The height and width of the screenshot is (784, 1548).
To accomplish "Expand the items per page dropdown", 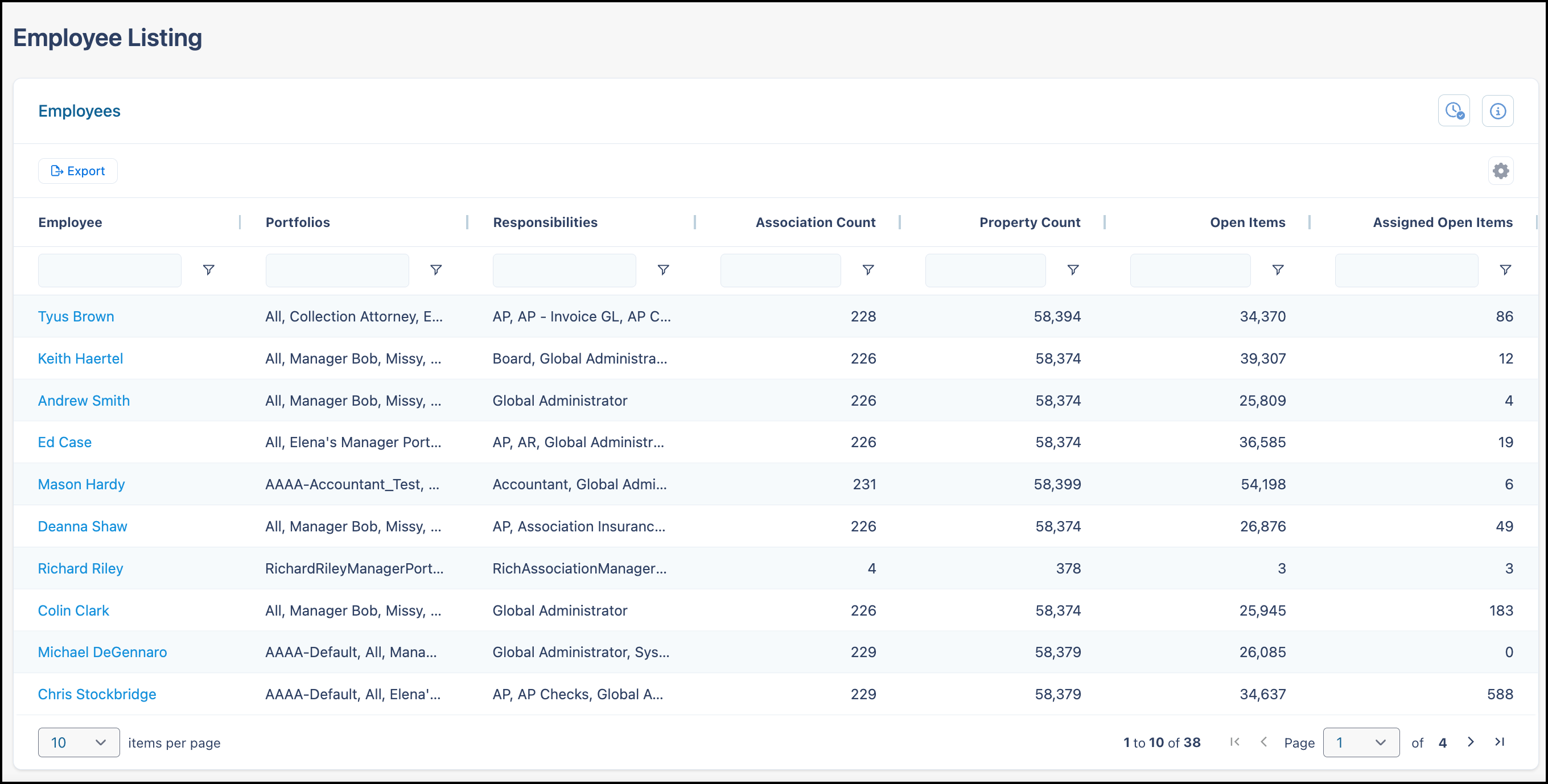I will (x=79, y=742).
